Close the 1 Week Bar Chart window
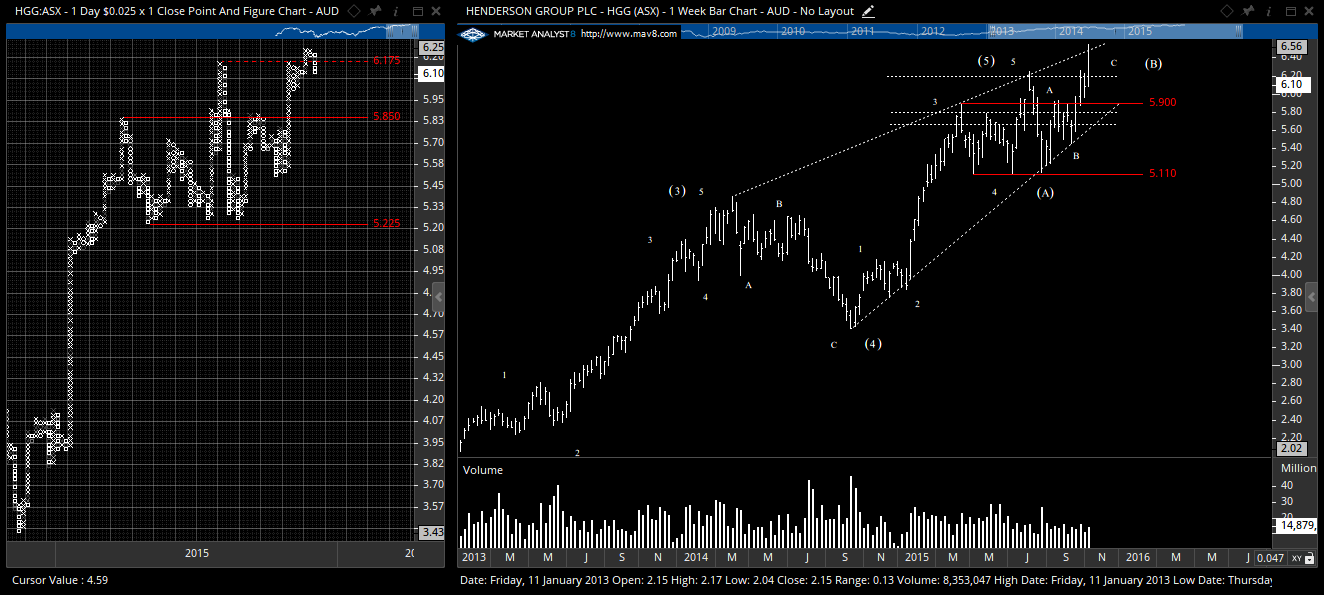The height and width of the screenshot is (595, 1324). (1310, 11)
